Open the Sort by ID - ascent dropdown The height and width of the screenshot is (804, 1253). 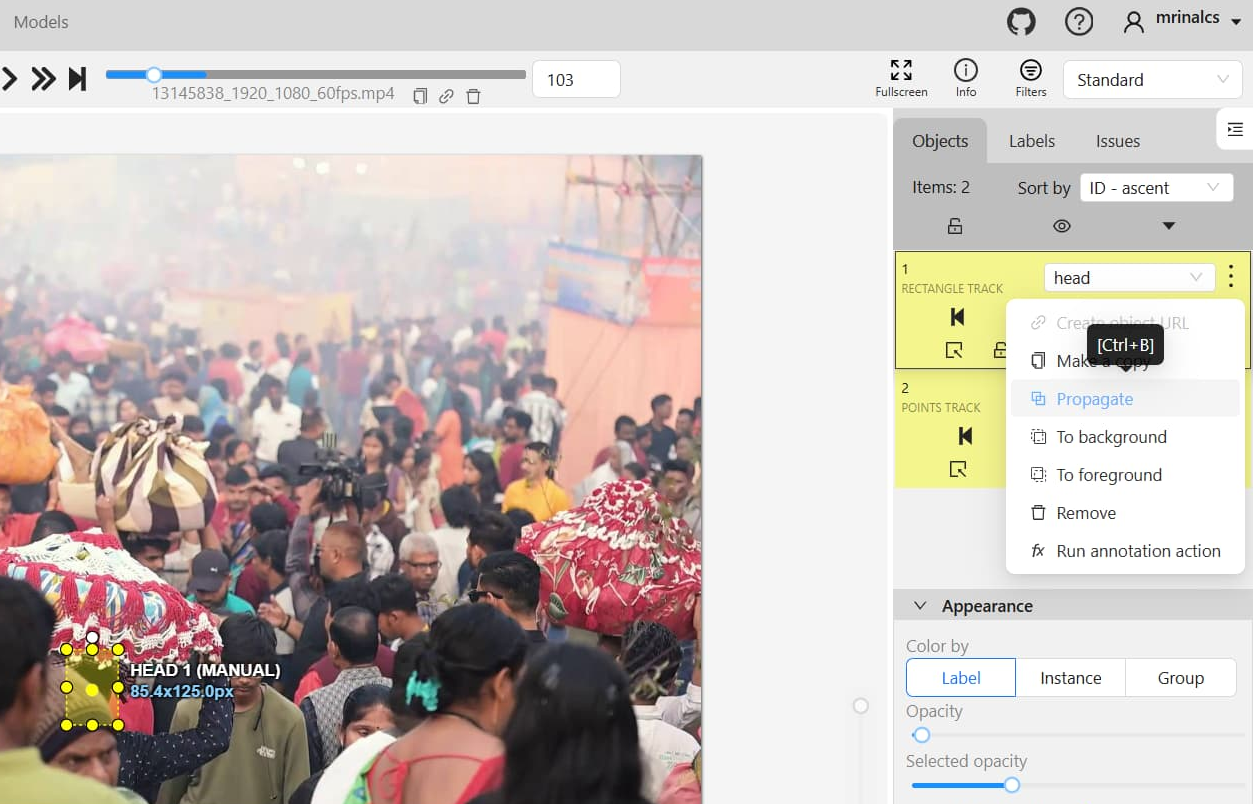point(1155,188)
